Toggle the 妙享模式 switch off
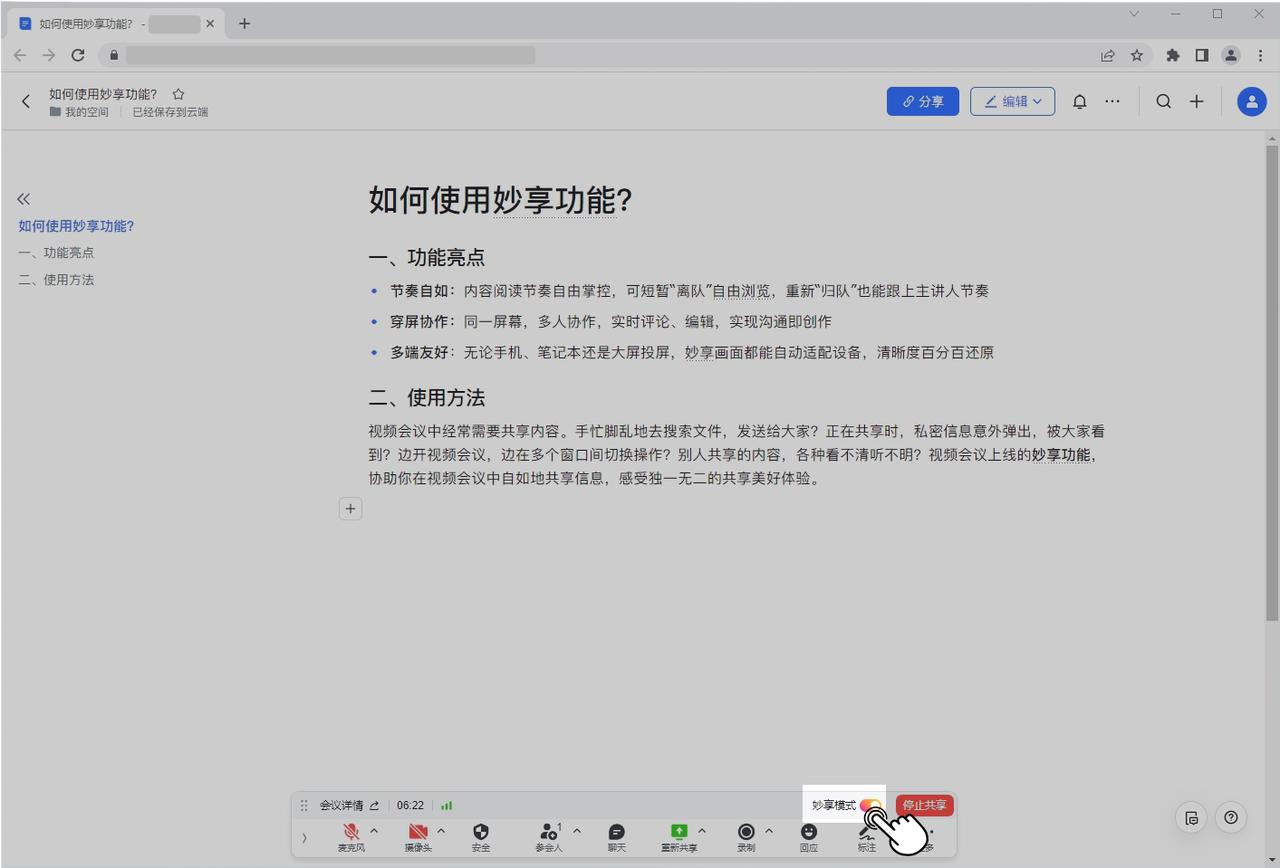Viewport: 1280px width, 868px height. tap(871, 805)
